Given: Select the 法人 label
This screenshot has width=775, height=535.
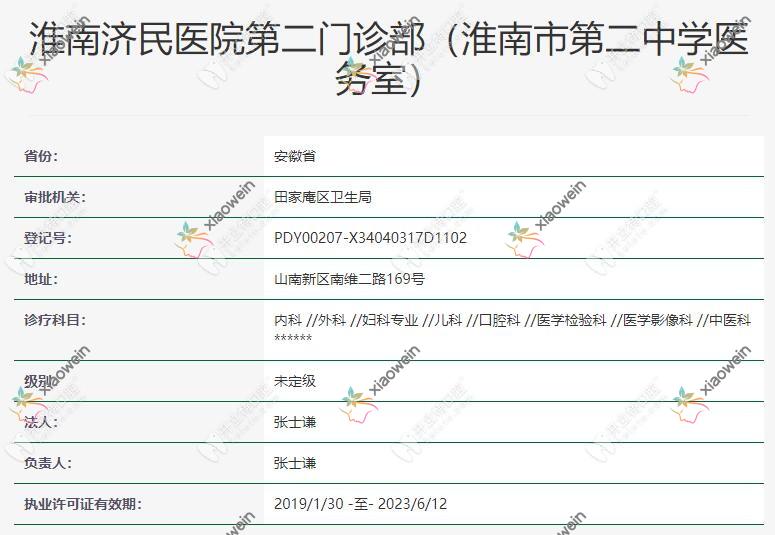Looking at the screenshot, I should point(41,422).
